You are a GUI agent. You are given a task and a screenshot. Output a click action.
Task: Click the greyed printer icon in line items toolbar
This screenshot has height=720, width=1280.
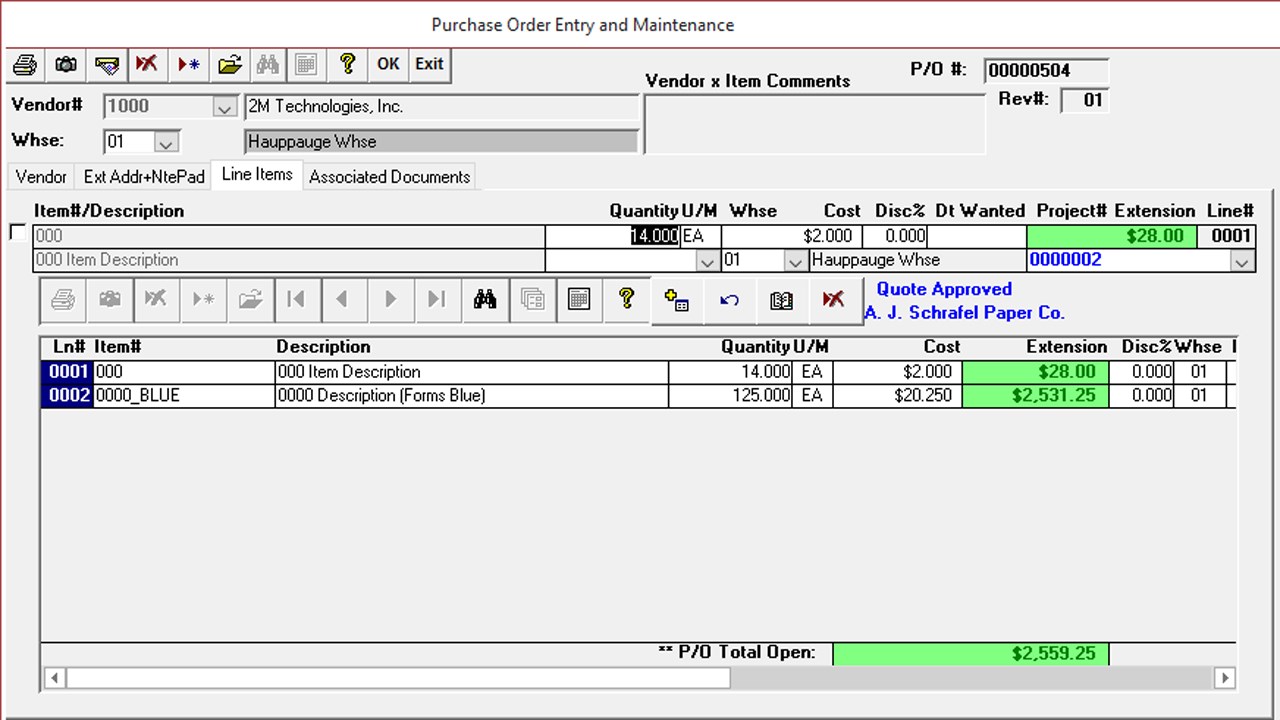(62, 299)
